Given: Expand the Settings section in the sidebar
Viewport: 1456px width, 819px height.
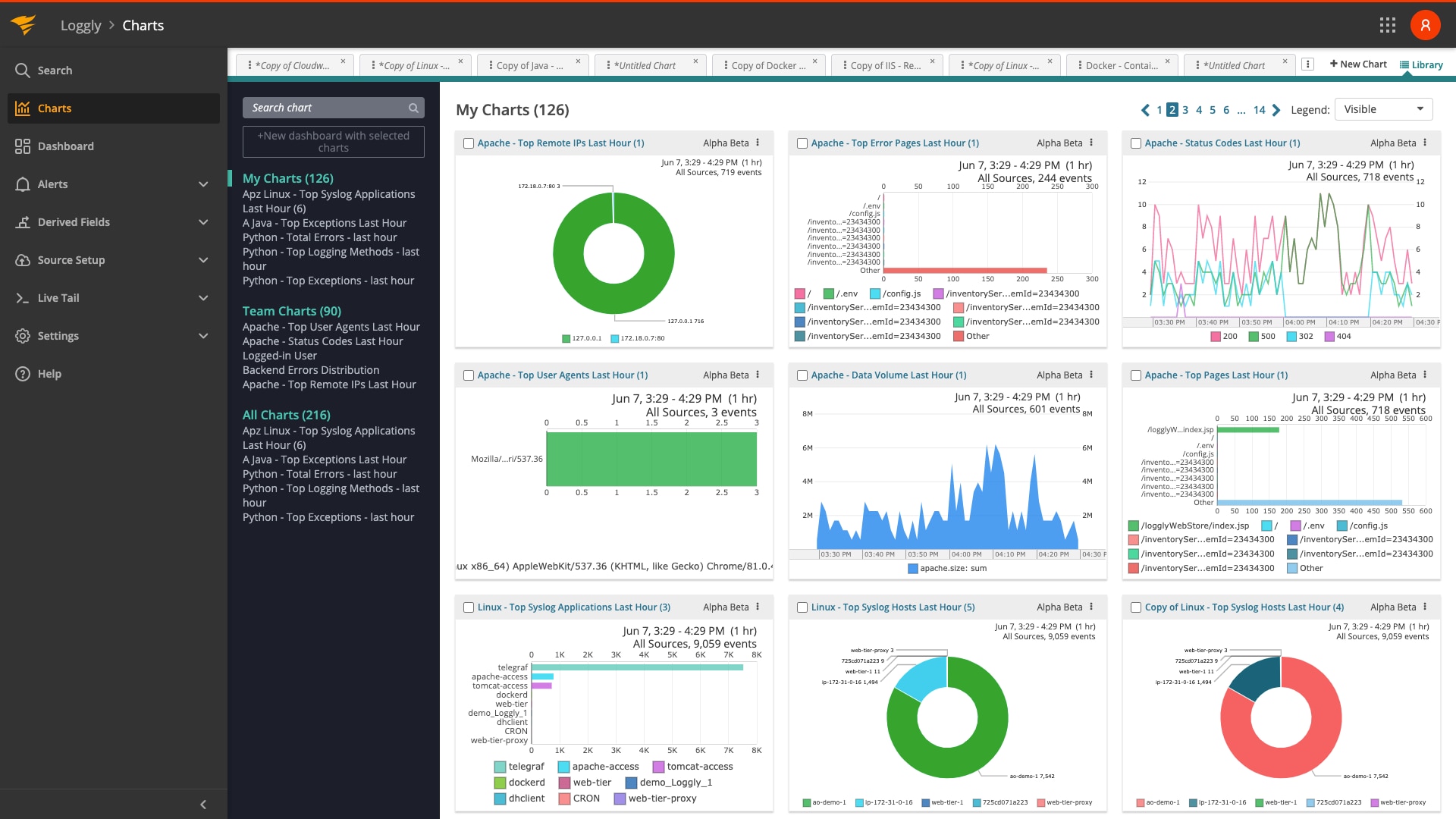Looking at the screenshot, I should click(202, 335).
